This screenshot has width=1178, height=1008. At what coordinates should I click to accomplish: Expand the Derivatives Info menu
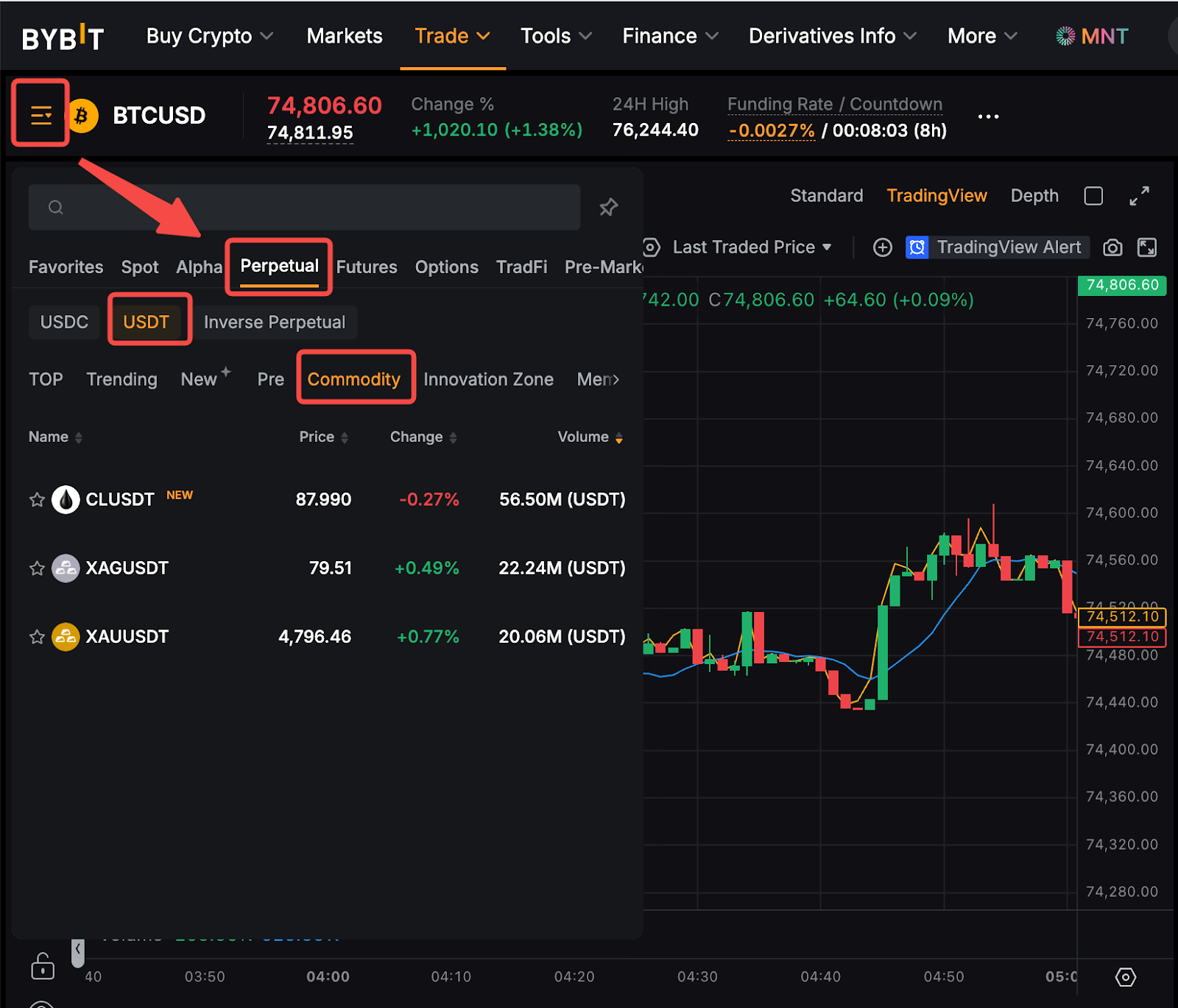(x=832, y=36)
